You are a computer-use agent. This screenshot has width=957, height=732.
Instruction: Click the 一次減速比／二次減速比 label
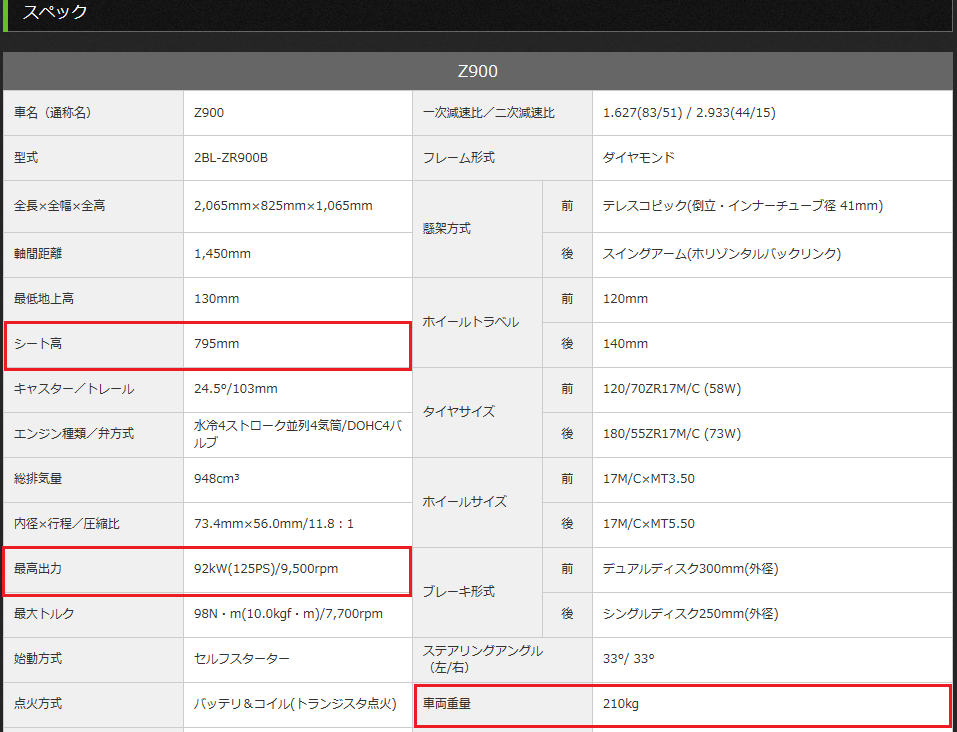[489, 113]
